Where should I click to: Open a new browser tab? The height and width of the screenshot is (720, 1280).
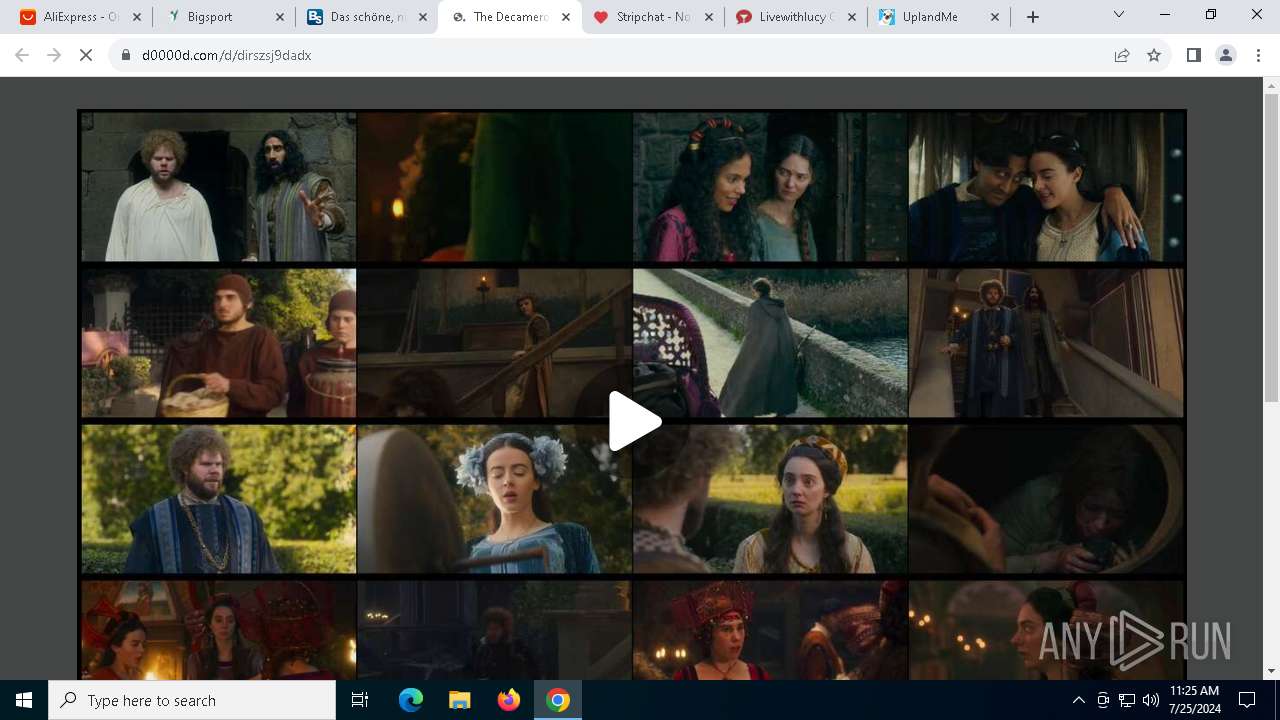point(1033,17)
